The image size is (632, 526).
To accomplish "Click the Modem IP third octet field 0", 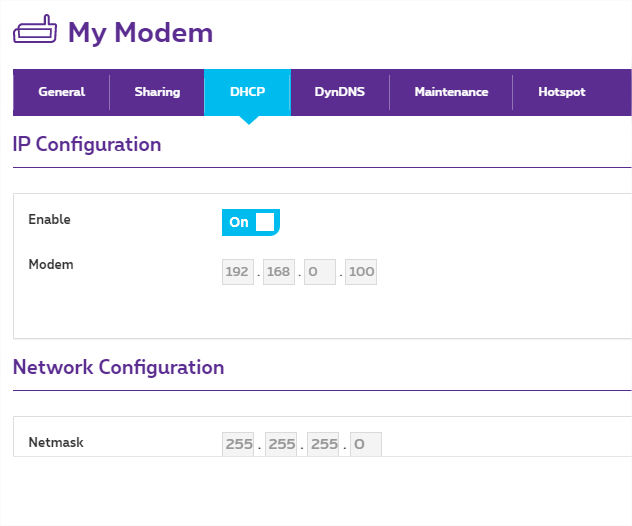I will (320, 272).
